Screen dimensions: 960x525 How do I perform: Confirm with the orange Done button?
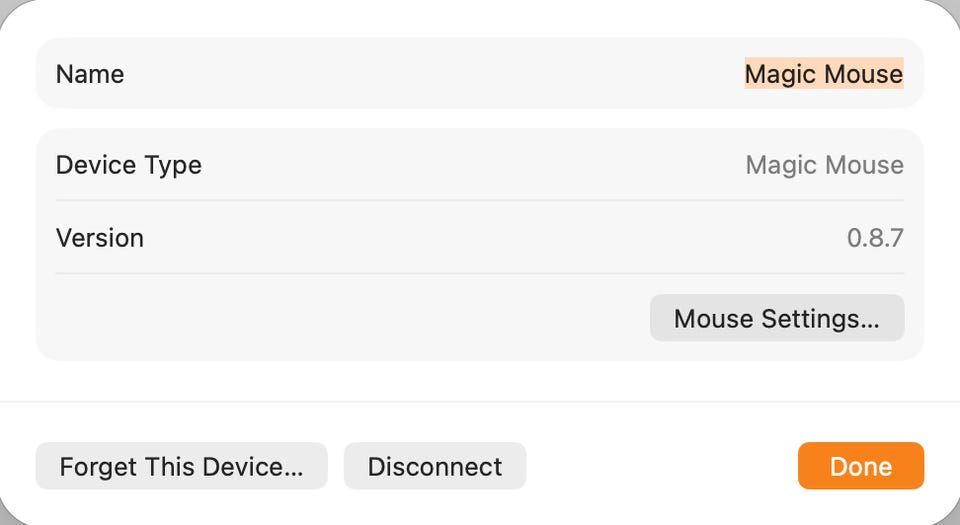pos(860,466)
